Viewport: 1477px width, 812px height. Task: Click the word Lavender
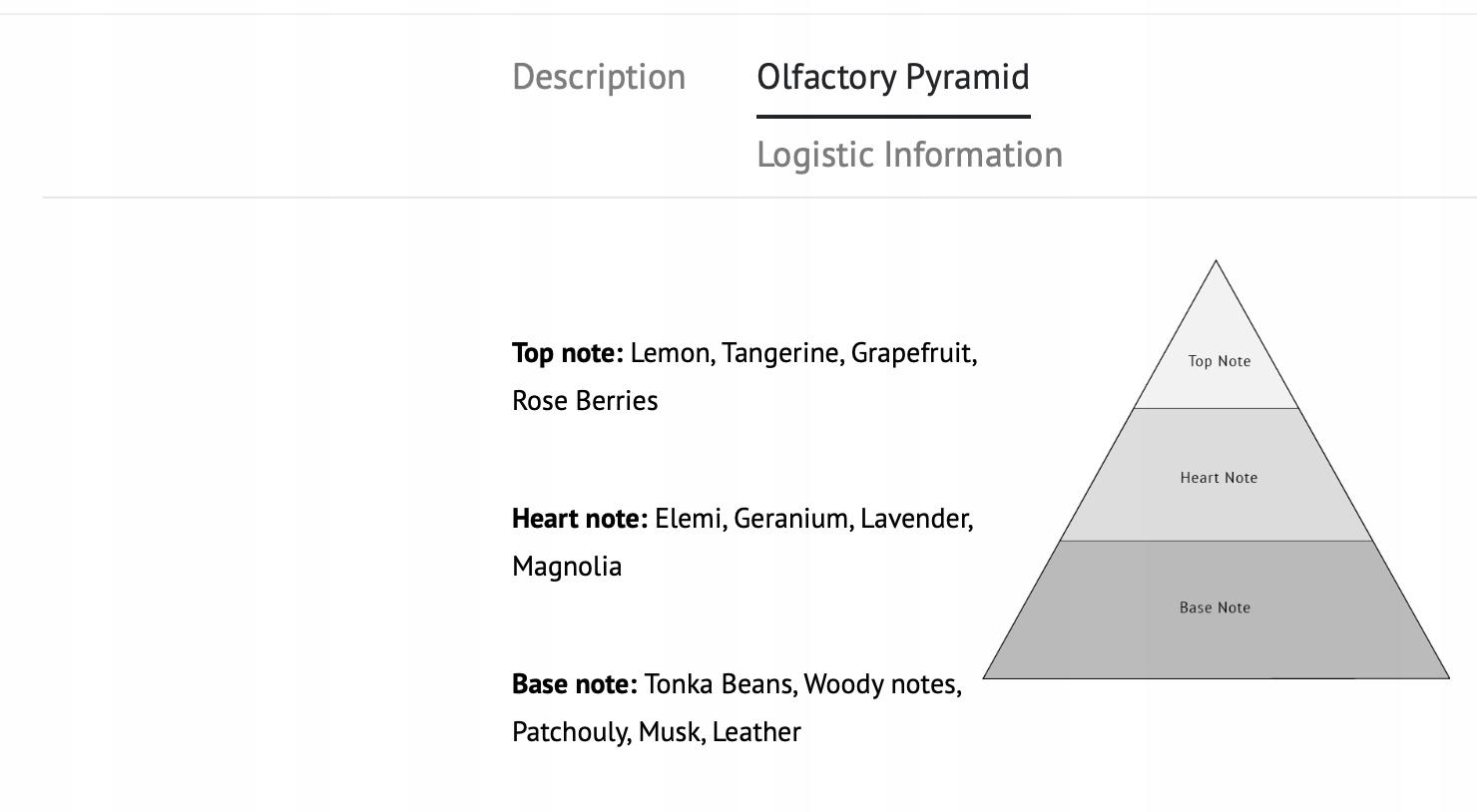click(915, 519)
